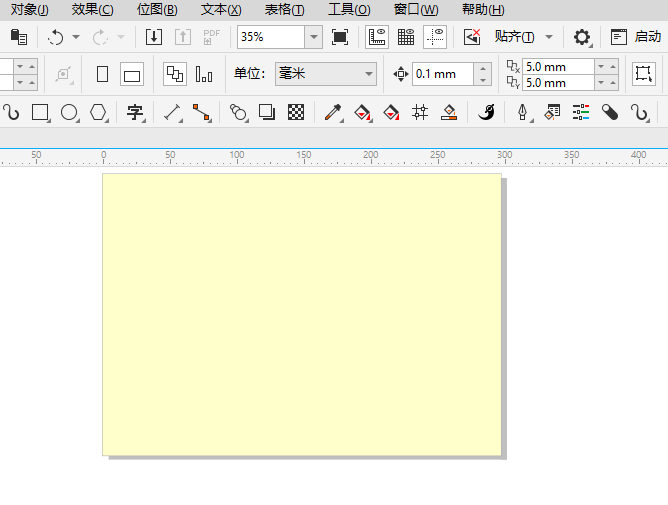Click the duplicate X 5.0 mm field

tap(558, 67)
